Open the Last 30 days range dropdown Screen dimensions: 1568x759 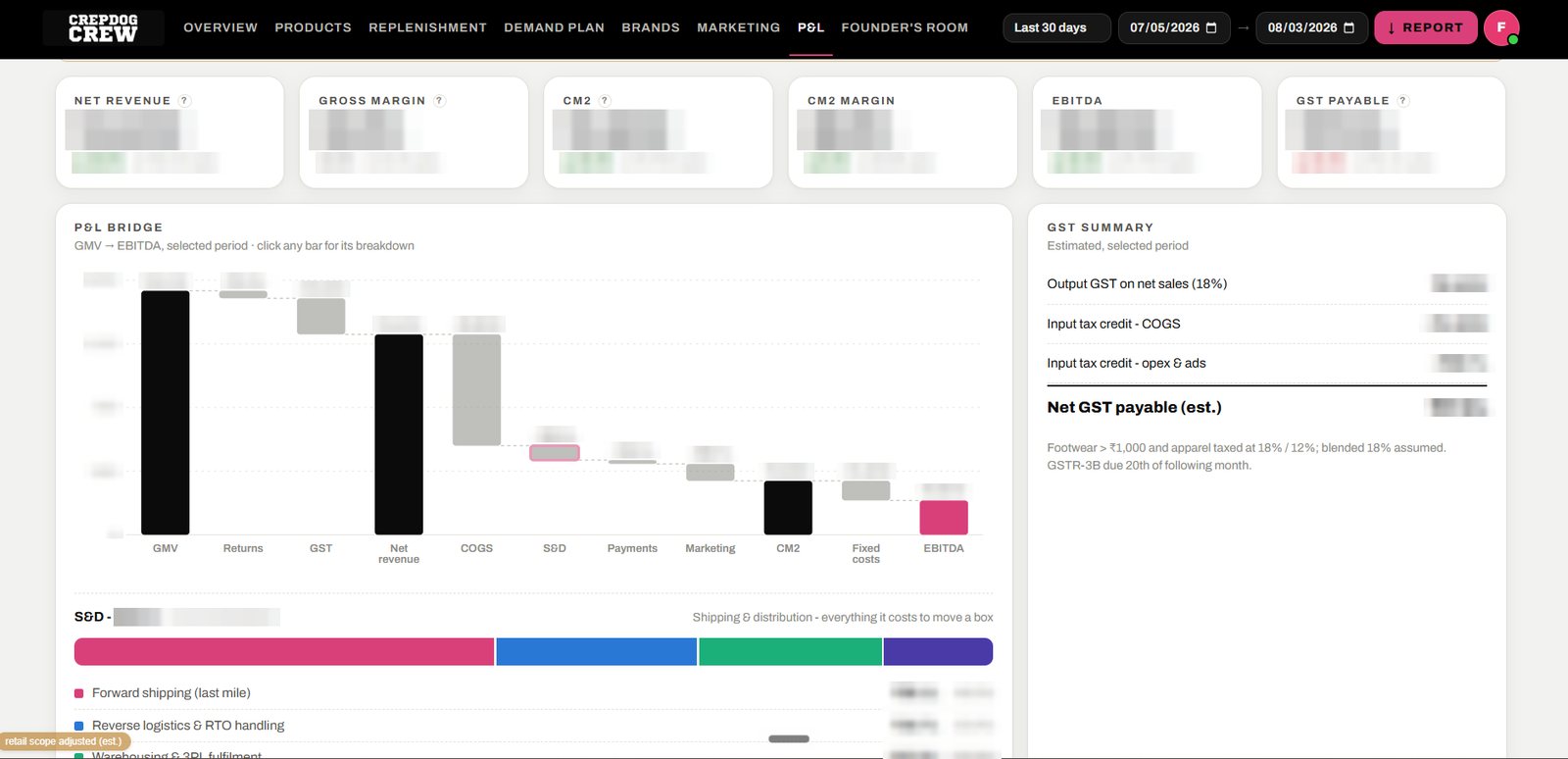tap(1056, 27)
